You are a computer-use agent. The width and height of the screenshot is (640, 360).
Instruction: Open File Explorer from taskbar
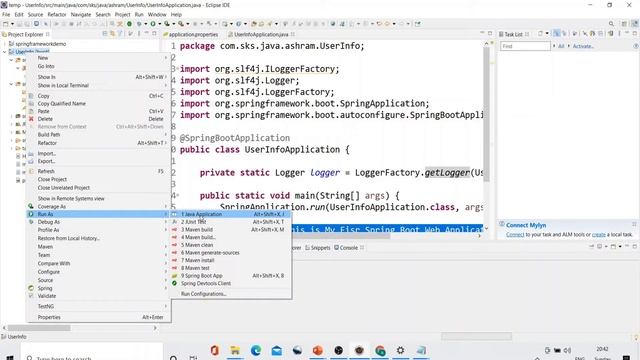click(235, 350)
